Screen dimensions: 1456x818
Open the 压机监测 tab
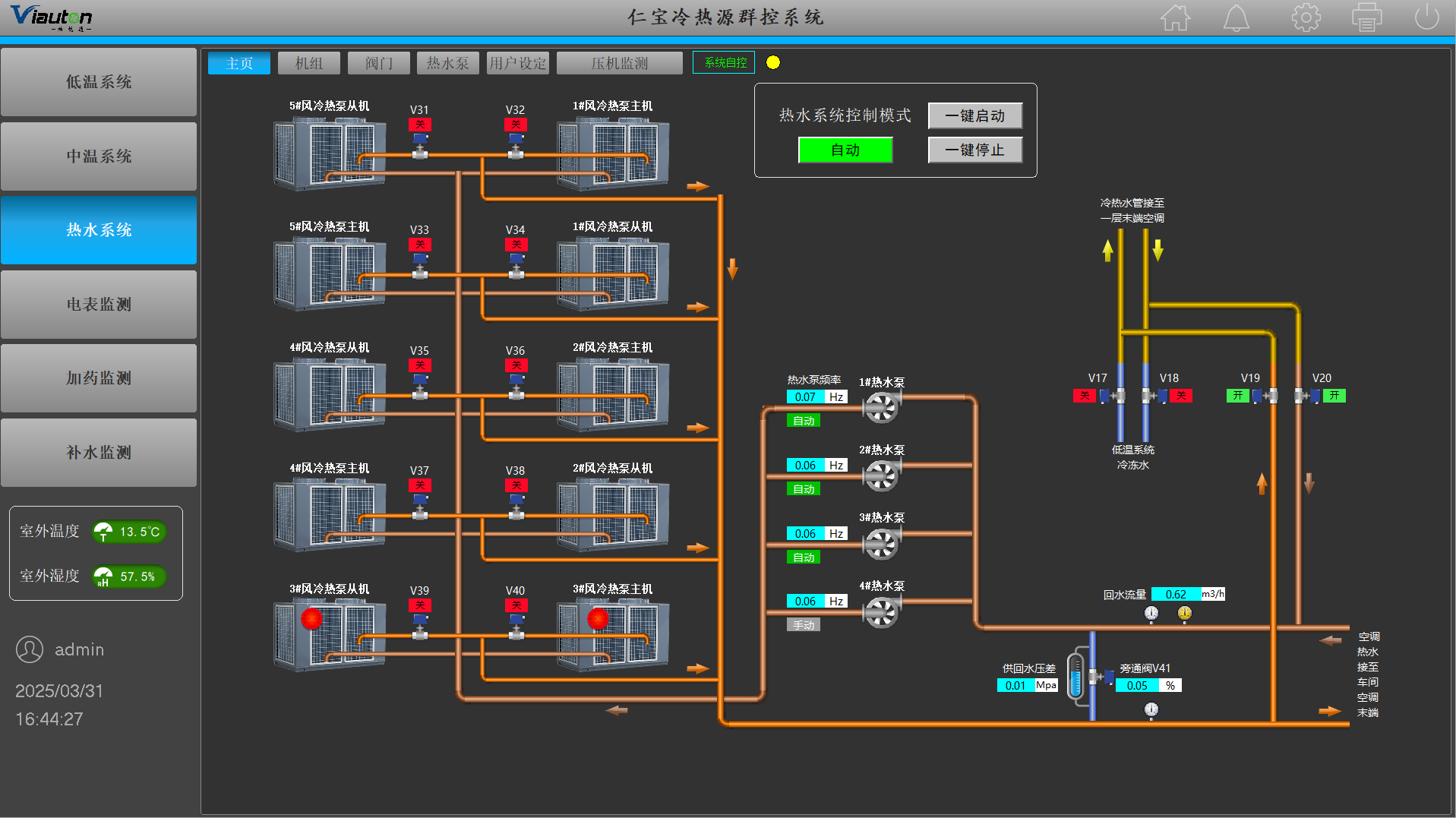tap(619, 63)
